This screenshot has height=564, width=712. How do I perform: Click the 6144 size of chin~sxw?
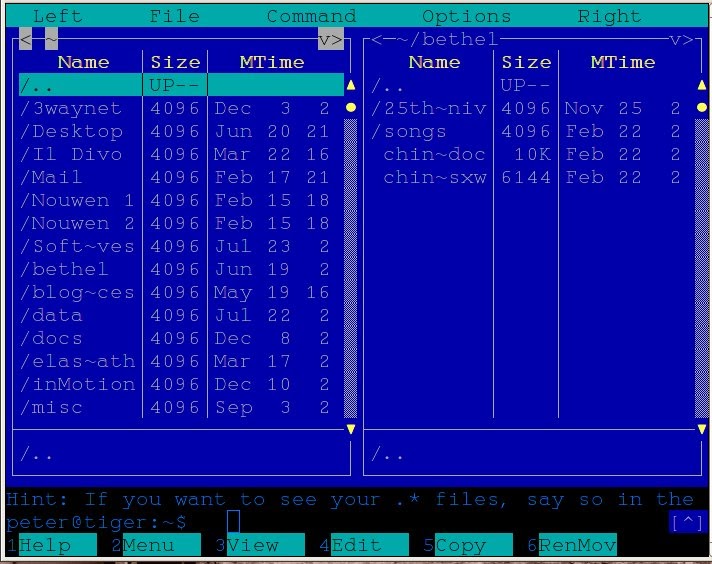point(526,177)
